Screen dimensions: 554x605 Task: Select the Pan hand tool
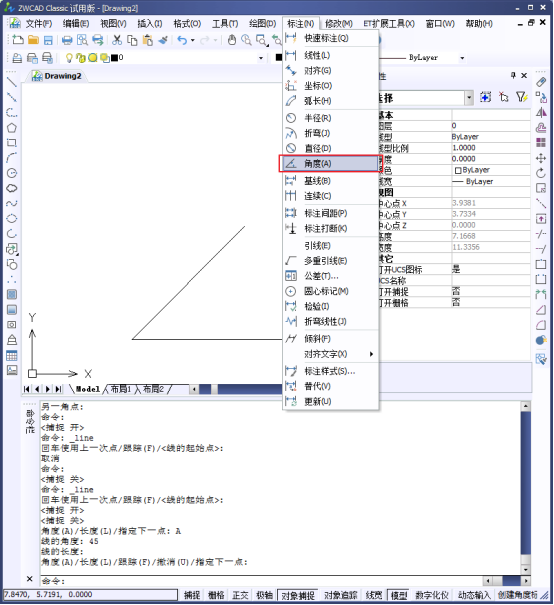231,40
